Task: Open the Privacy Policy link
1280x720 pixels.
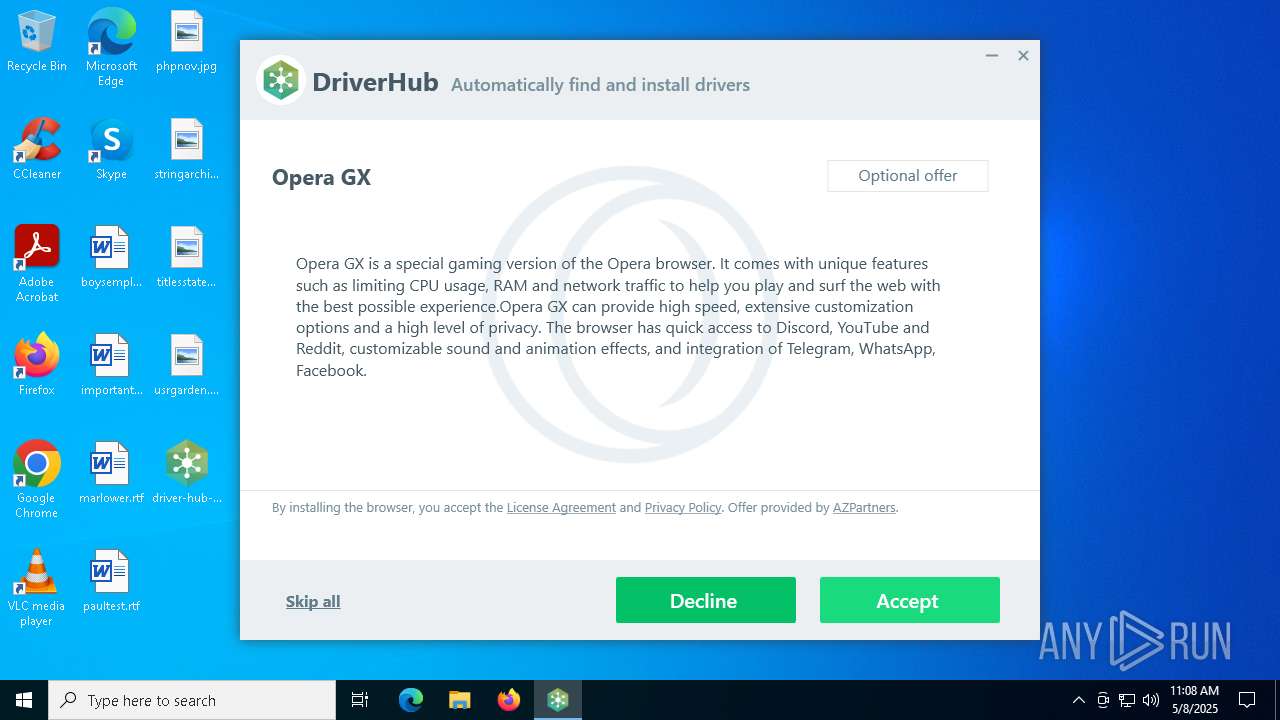Action: (683, 507)
